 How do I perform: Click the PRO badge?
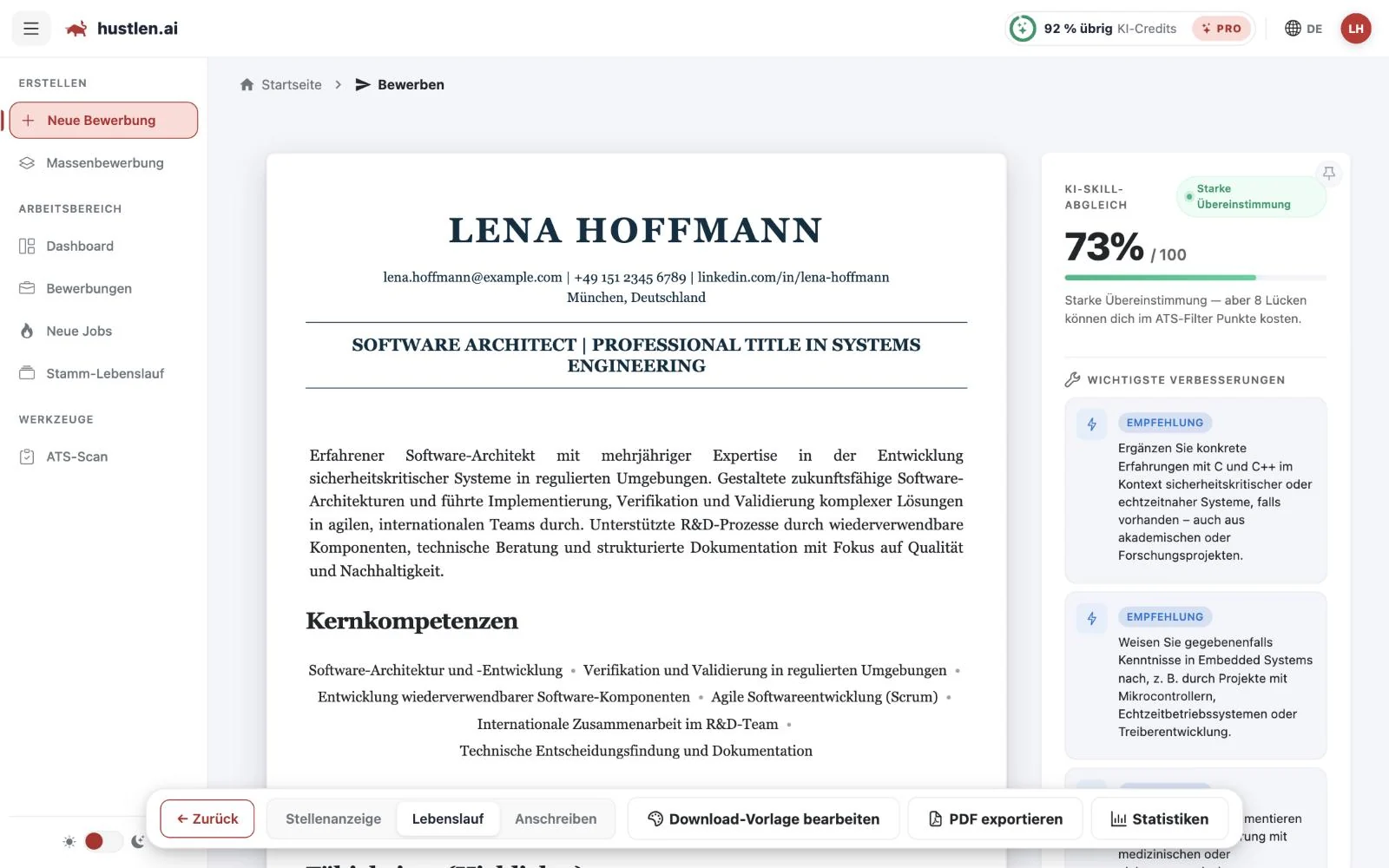(x=1221, y=29)
